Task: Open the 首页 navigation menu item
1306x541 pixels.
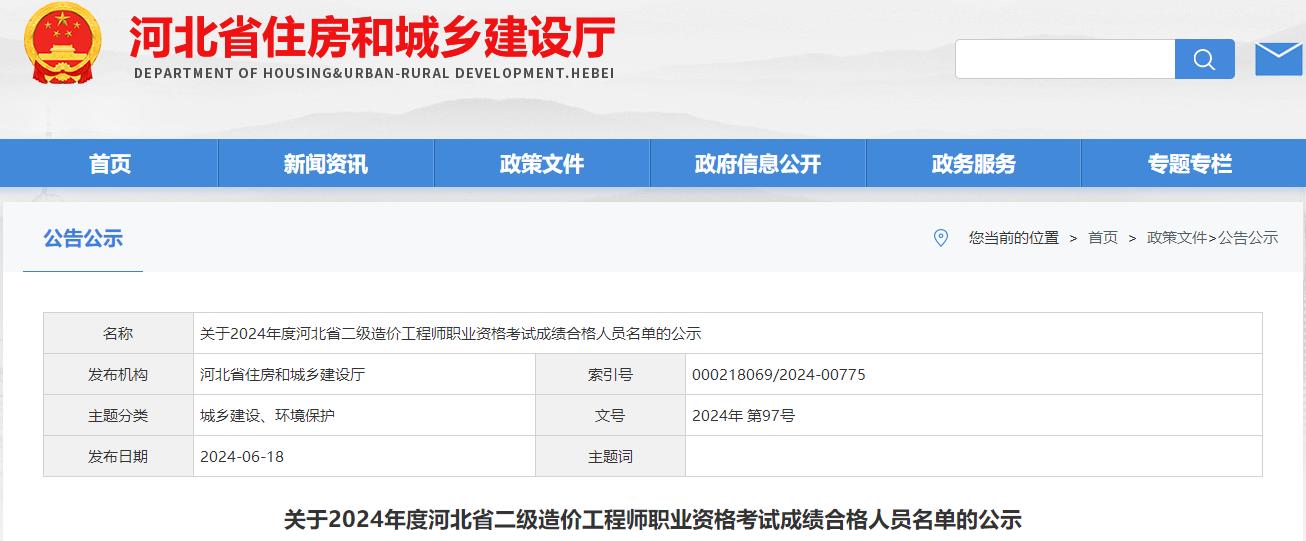Action: point(109,164)
